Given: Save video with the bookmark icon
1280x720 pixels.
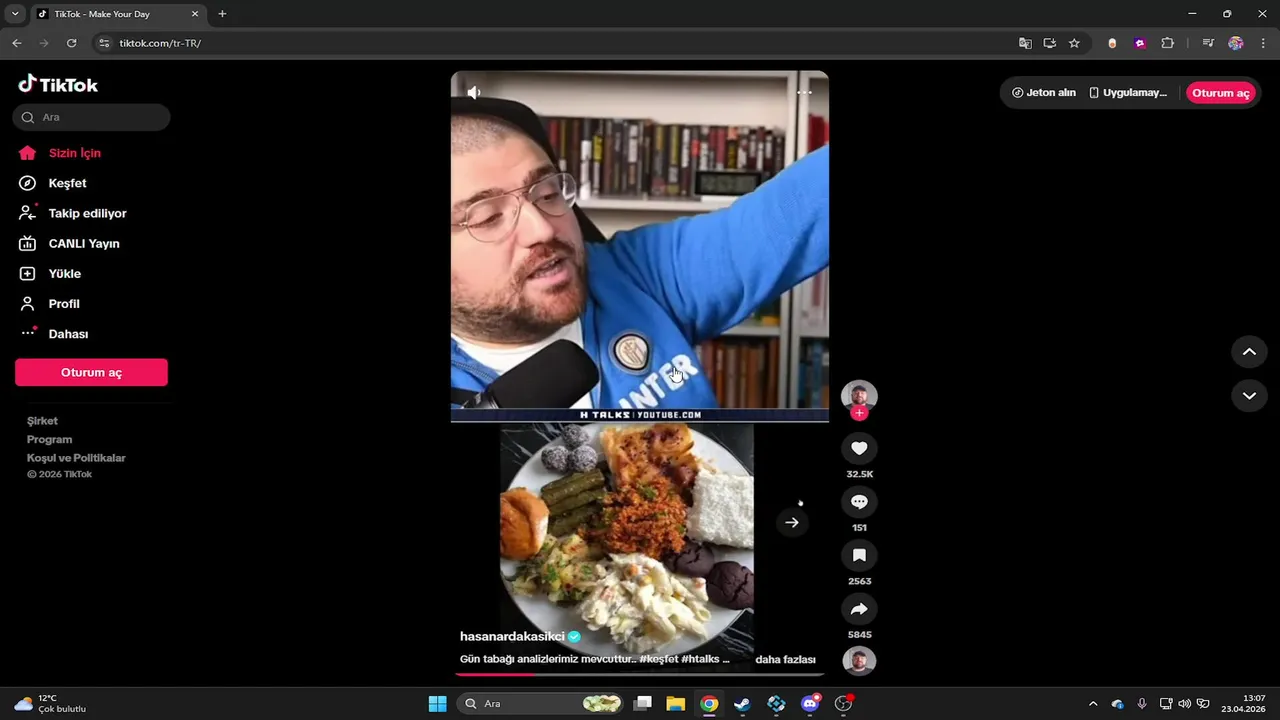Looking at the screenshot, I should point(859,555).
